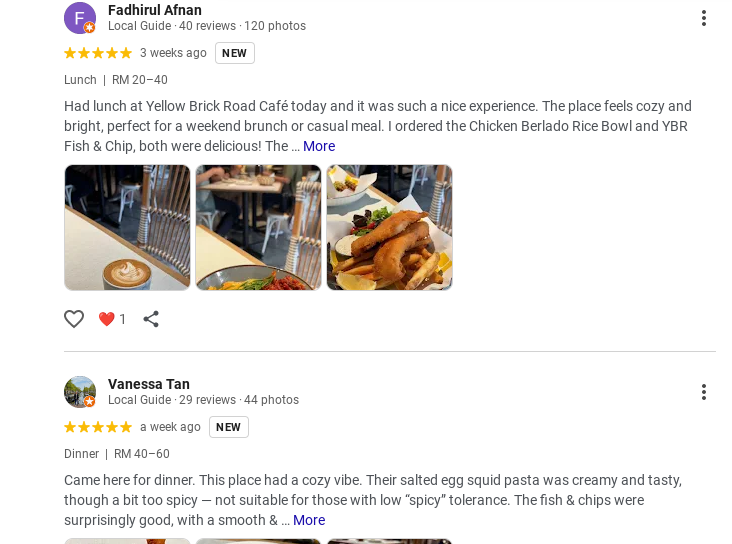Open Vanessa Tan's profile avatar

click(80, 392)
